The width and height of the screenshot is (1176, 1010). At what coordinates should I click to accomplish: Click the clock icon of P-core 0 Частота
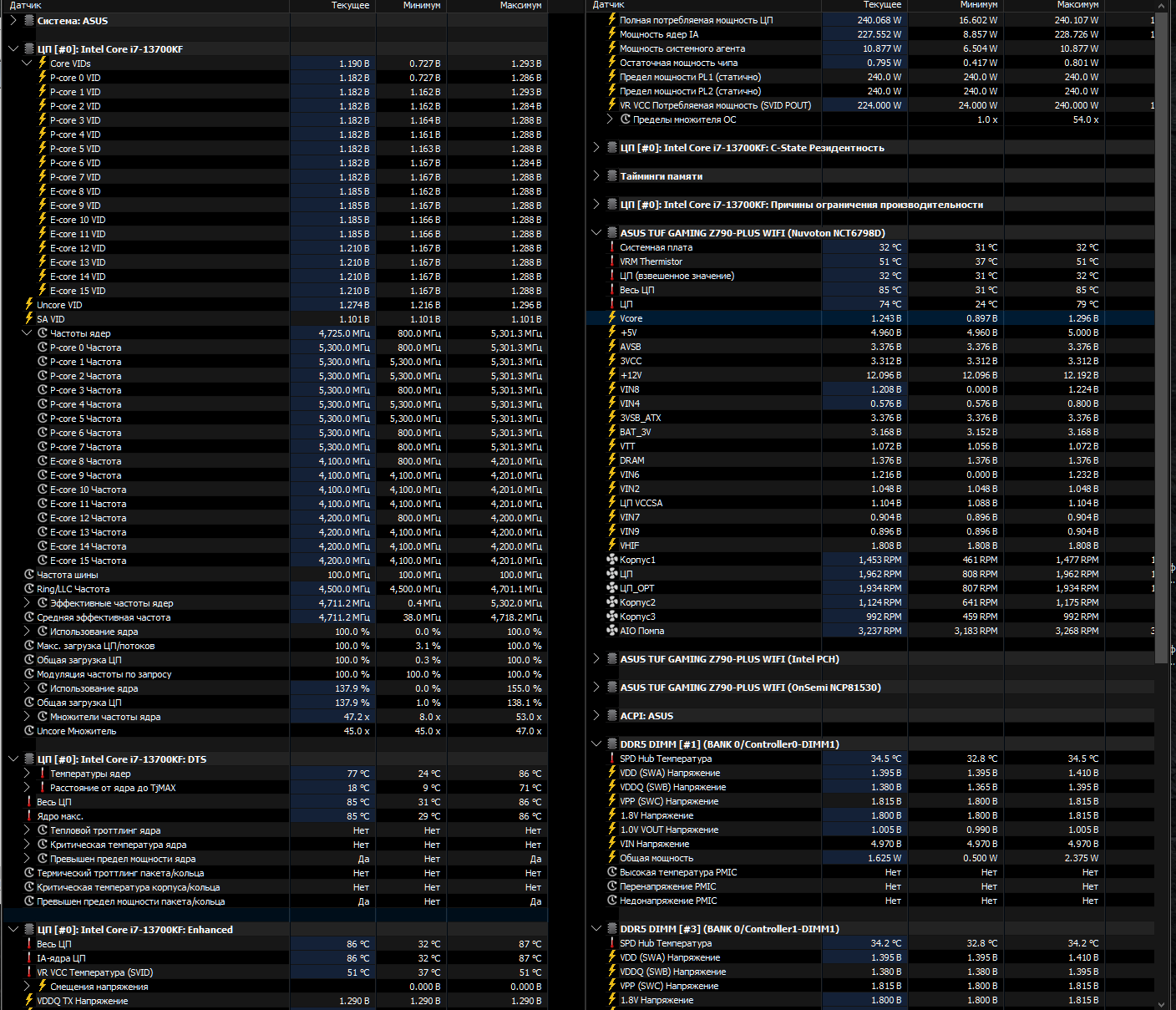(x=43, y=347)
